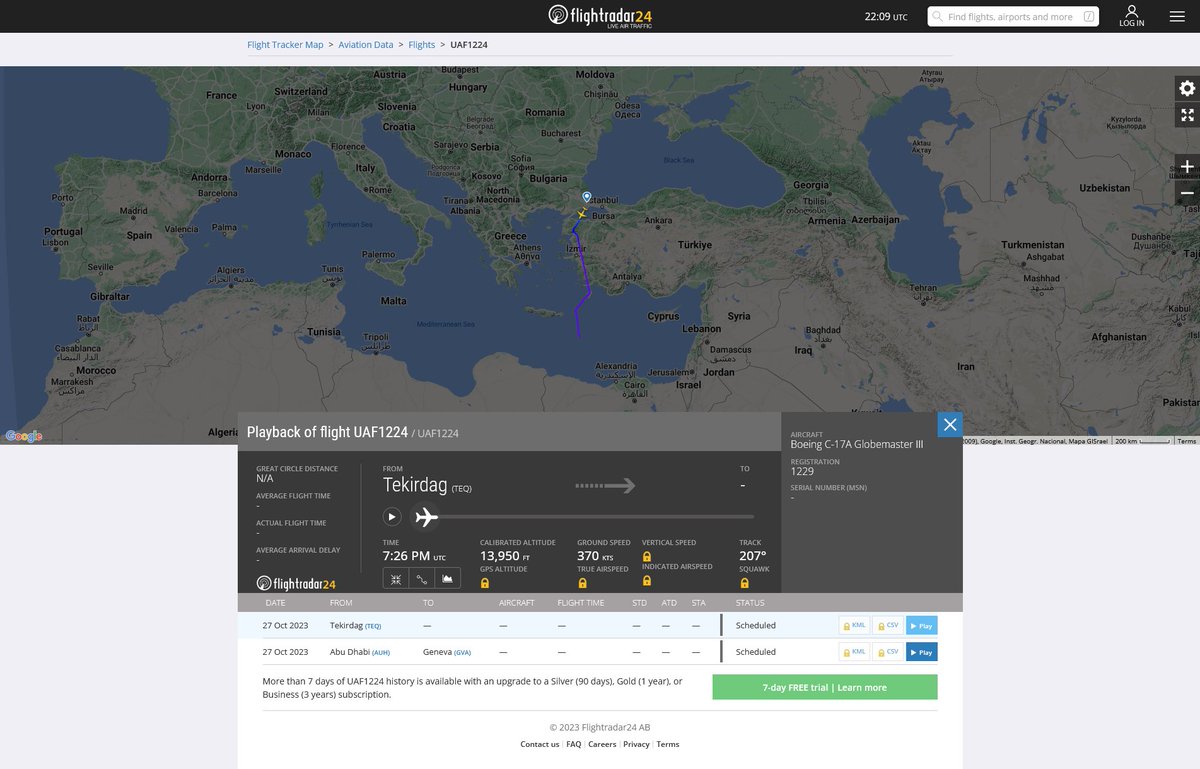Image resolution: width=1200 pixels, height=769 pixels.
Task: Click the Scheduled status in Abu Dhabi row
Action: tap(756, 652)
